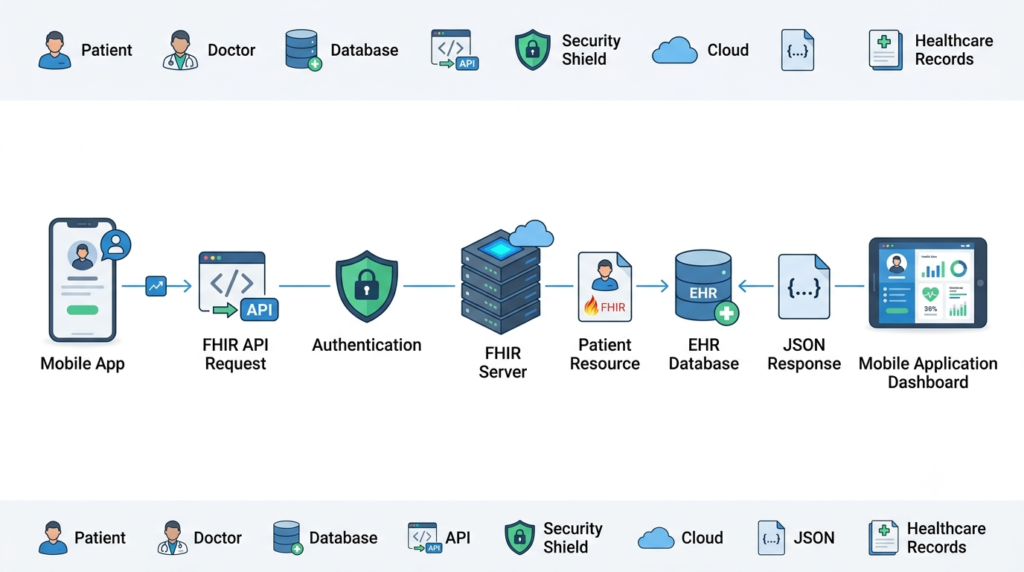Image resolution: width=1024 pixels, height=572 pixels.
Task: Click the Database icon in the bottom legend
Action: [287, 538]
